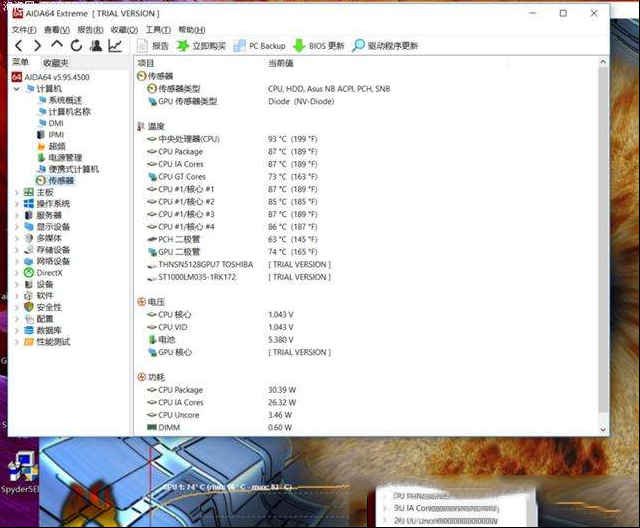Select DMI in the tree
The height and width of the screenshot is (528, 640).
(x=50, y=123)
